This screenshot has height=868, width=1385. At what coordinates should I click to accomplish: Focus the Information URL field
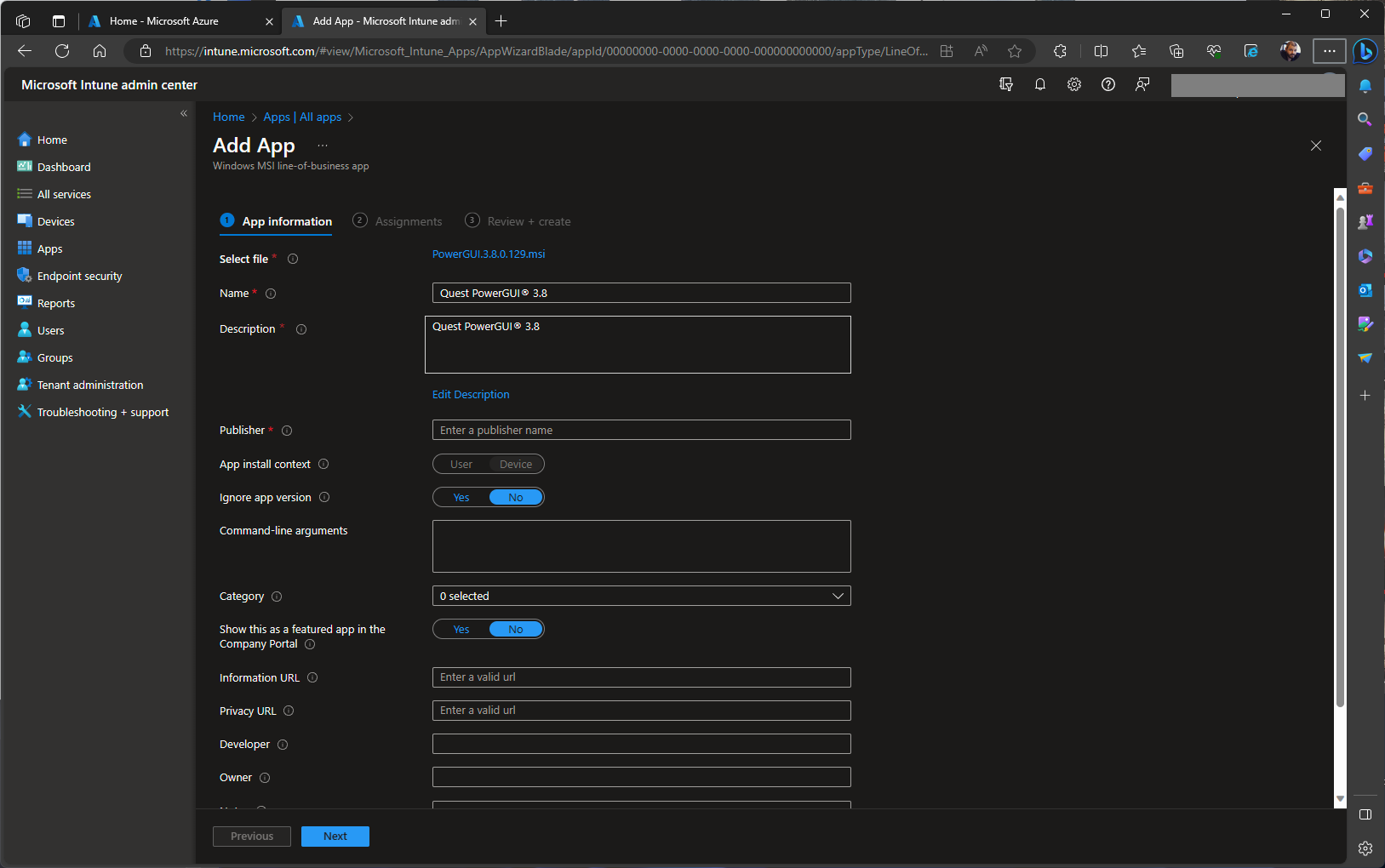(x=642, y=677)
